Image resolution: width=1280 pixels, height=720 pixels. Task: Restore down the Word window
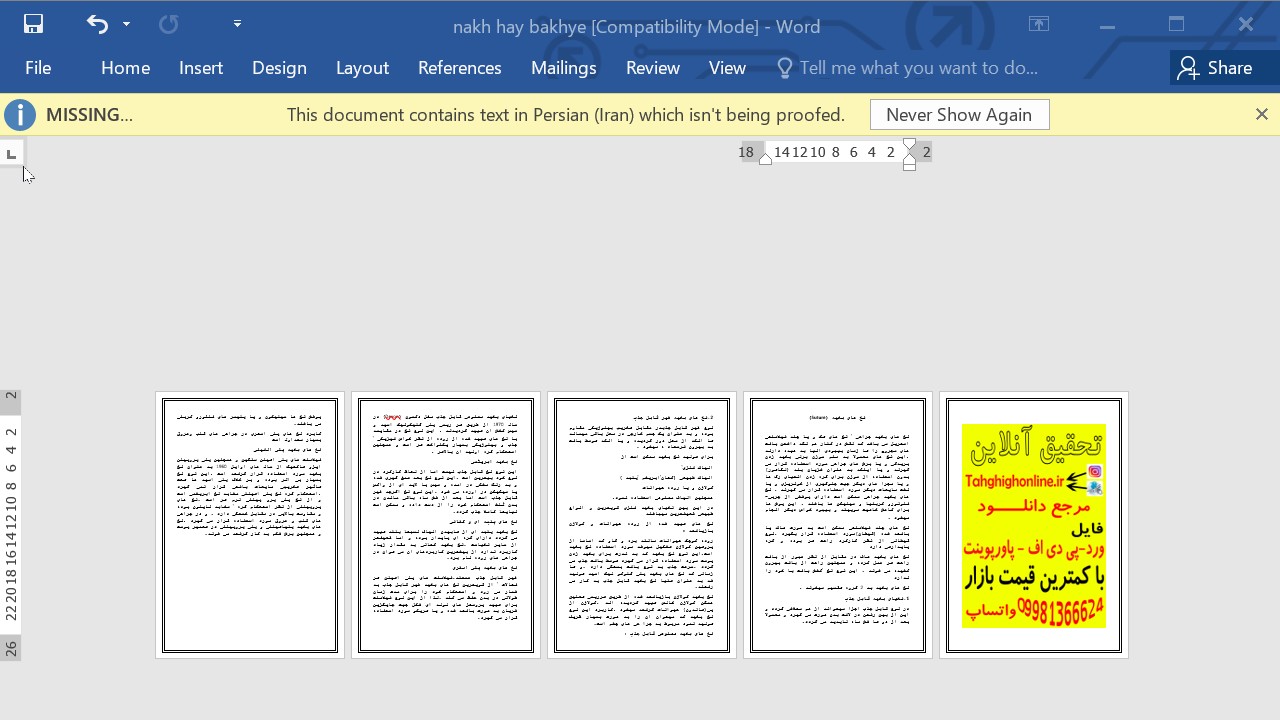(1176, 24)
